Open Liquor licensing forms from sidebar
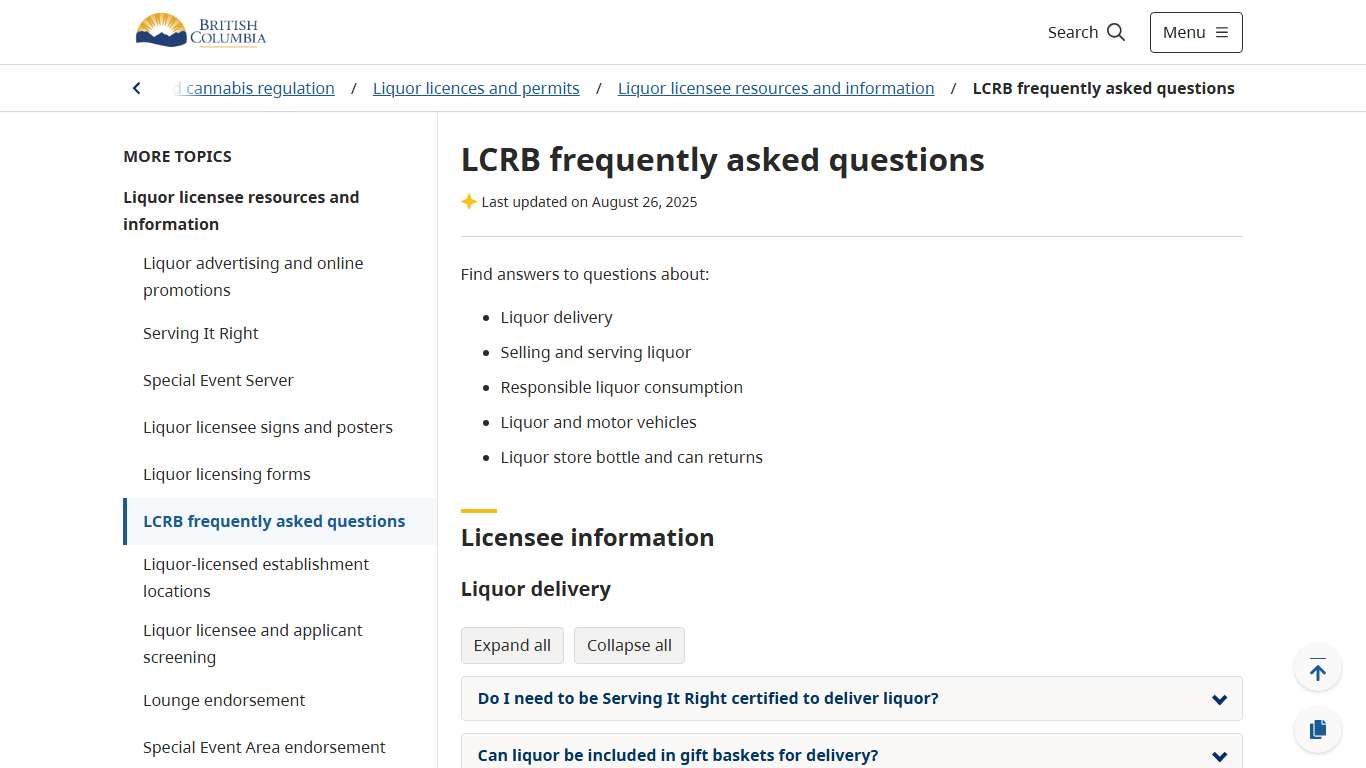The image size is (1366, 768). [227, 474]
